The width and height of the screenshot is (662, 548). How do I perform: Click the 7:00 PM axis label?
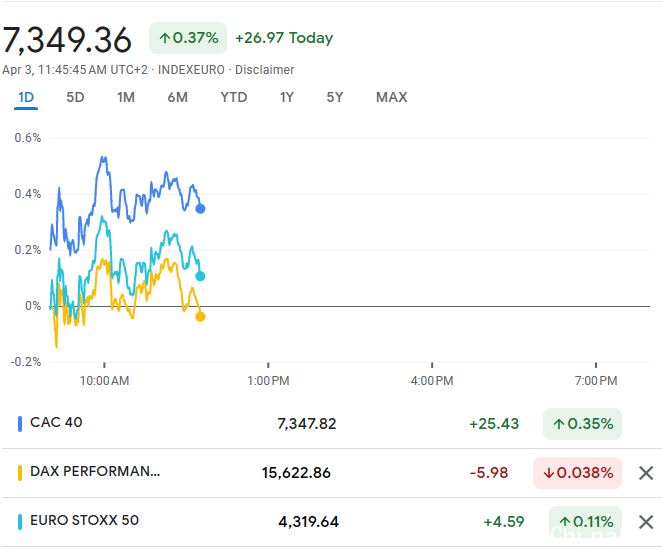(x=596, y=381)
